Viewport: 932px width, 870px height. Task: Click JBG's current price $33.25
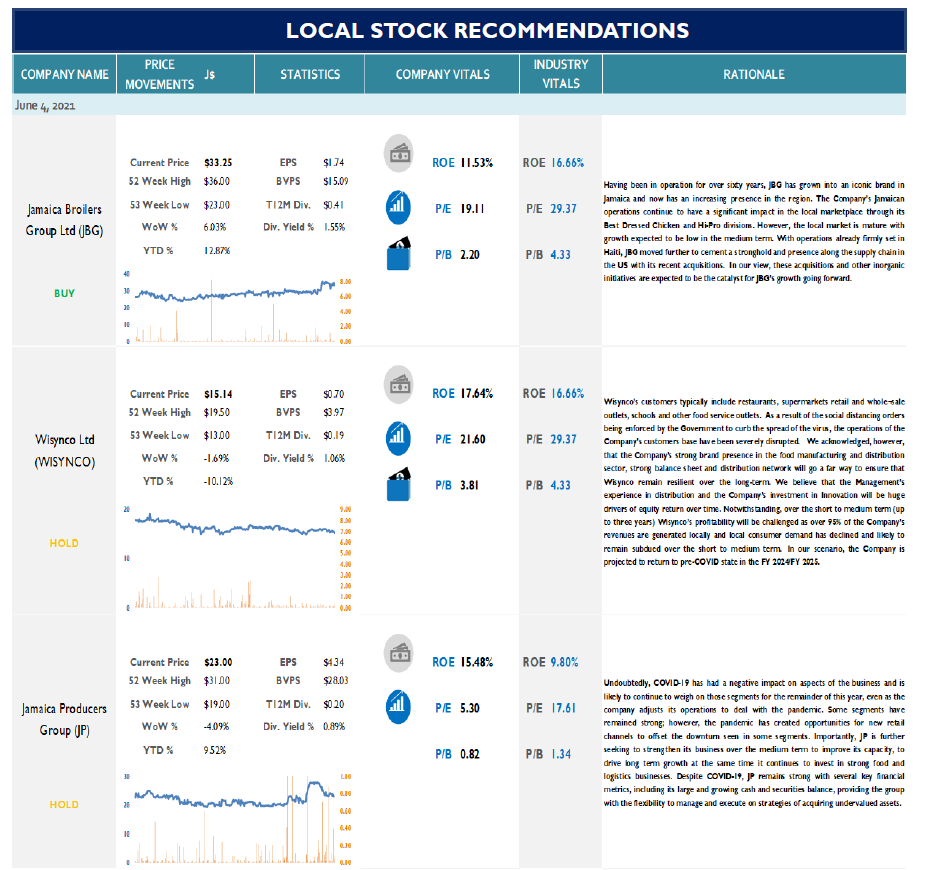(218, 162)
